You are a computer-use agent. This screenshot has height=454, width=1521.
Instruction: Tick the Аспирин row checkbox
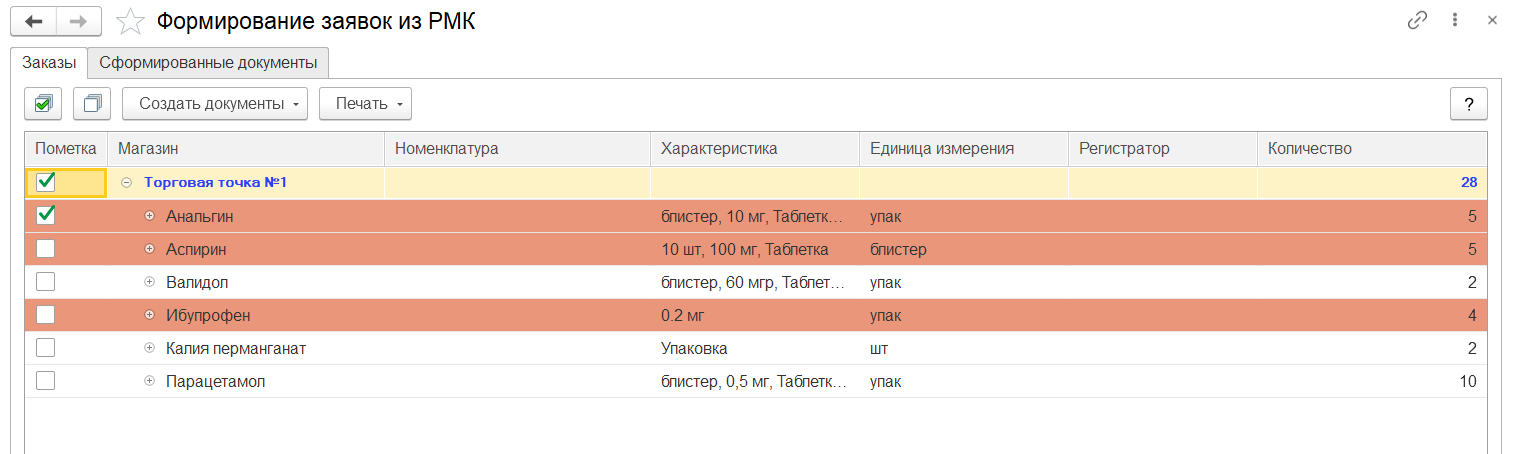[46, 249]
